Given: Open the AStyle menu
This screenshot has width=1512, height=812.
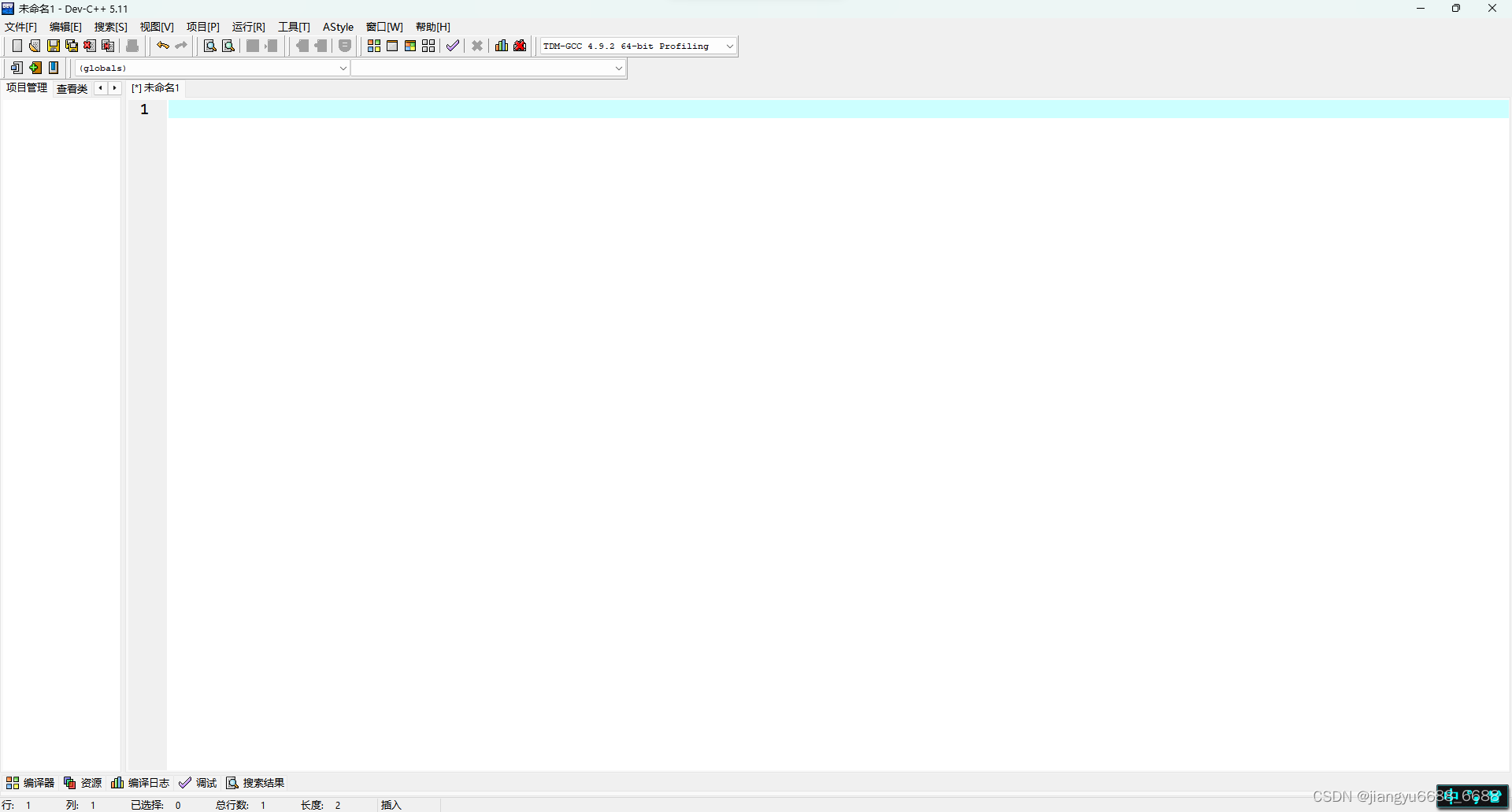Looking at the screenshot, I should [x=338, y=27].
